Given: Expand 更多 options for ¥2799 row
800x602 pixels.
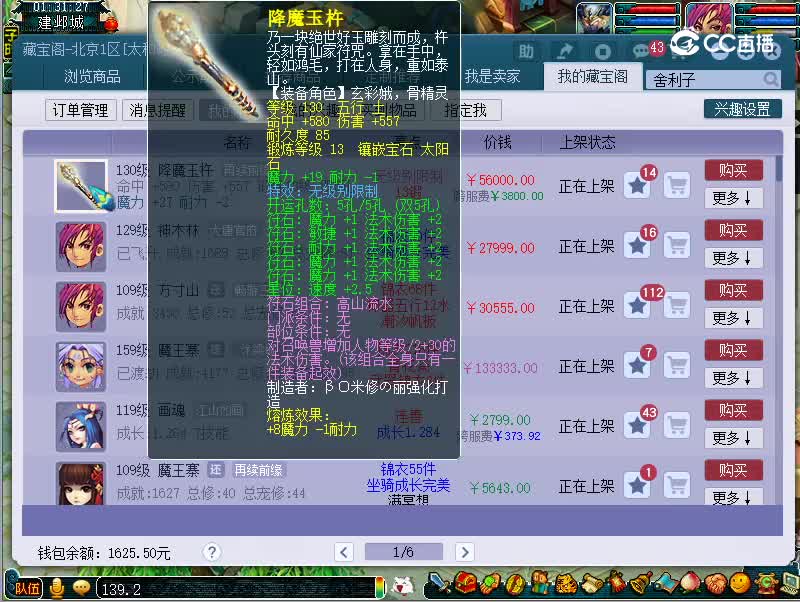Looking at the screenshot, I should pos(734,438).
